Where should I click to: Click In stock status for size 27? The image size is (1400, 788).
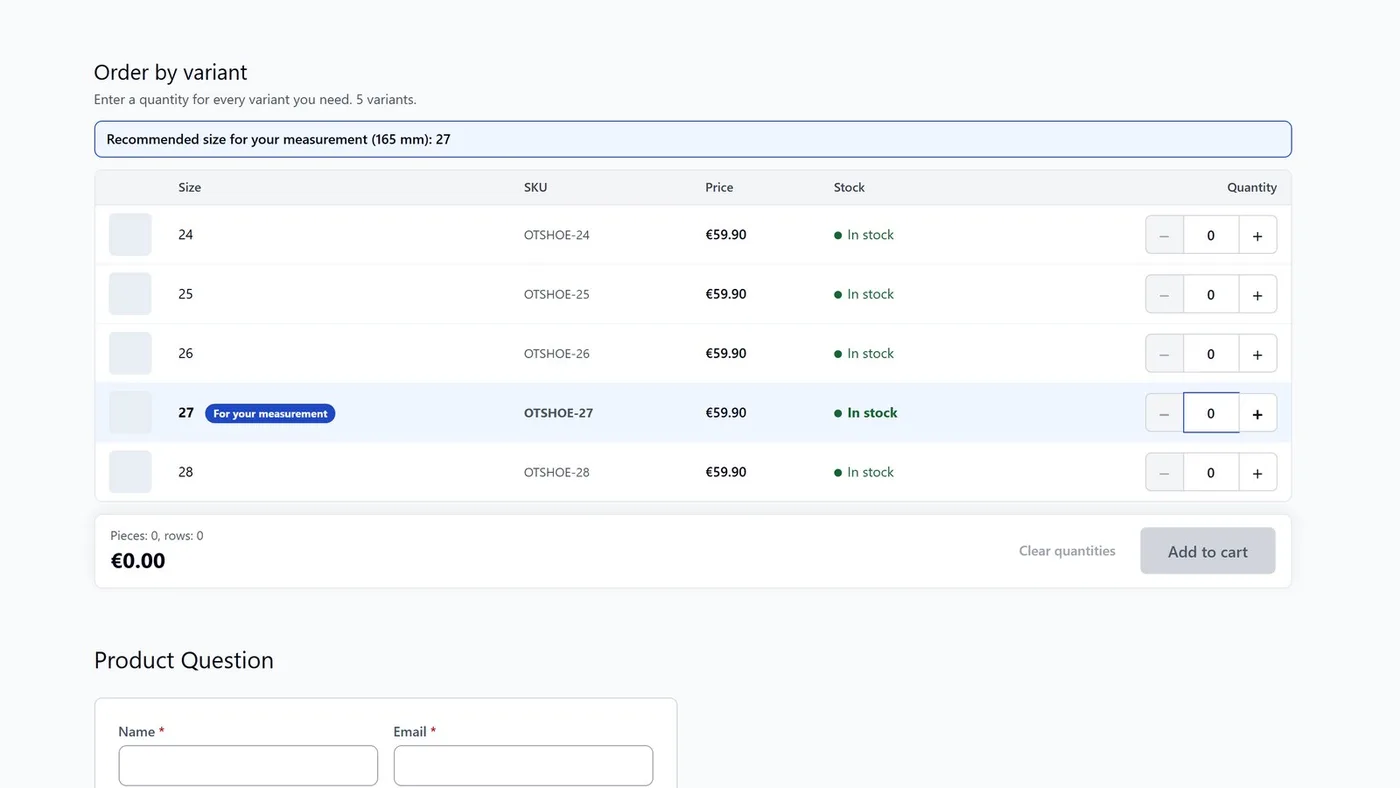coord(866,413)
